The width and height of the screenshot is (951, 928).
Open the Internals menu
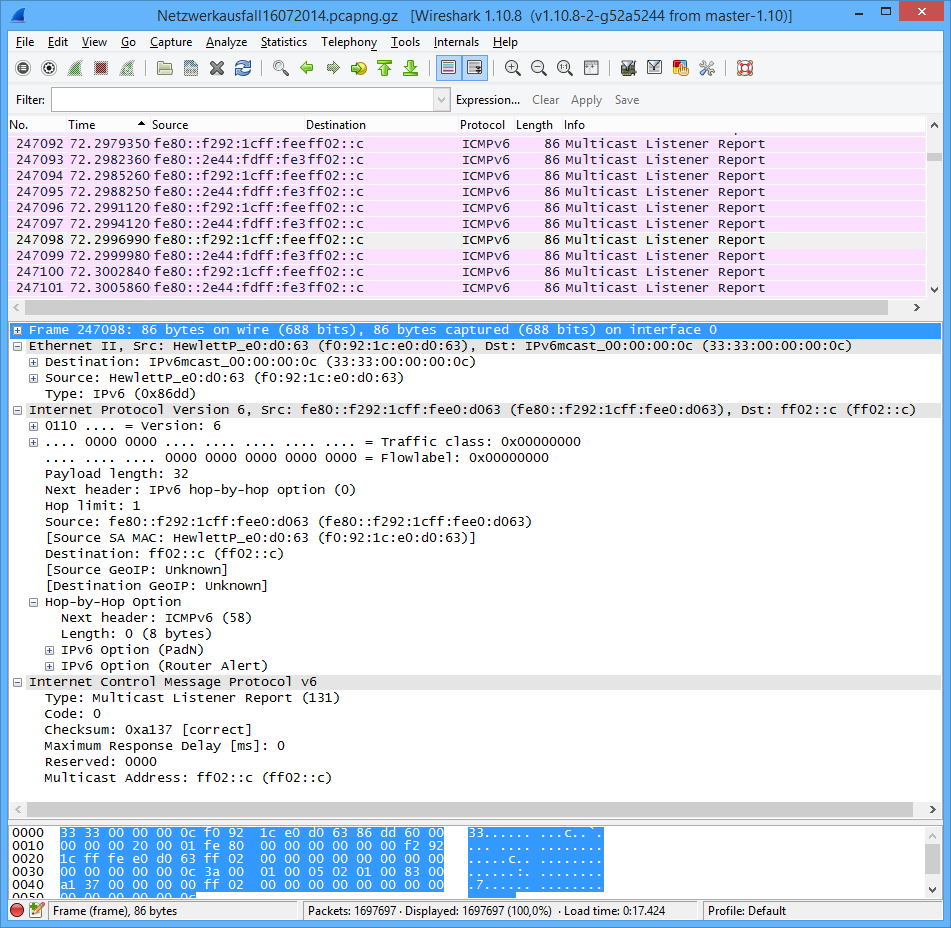[x=456, y=42]
